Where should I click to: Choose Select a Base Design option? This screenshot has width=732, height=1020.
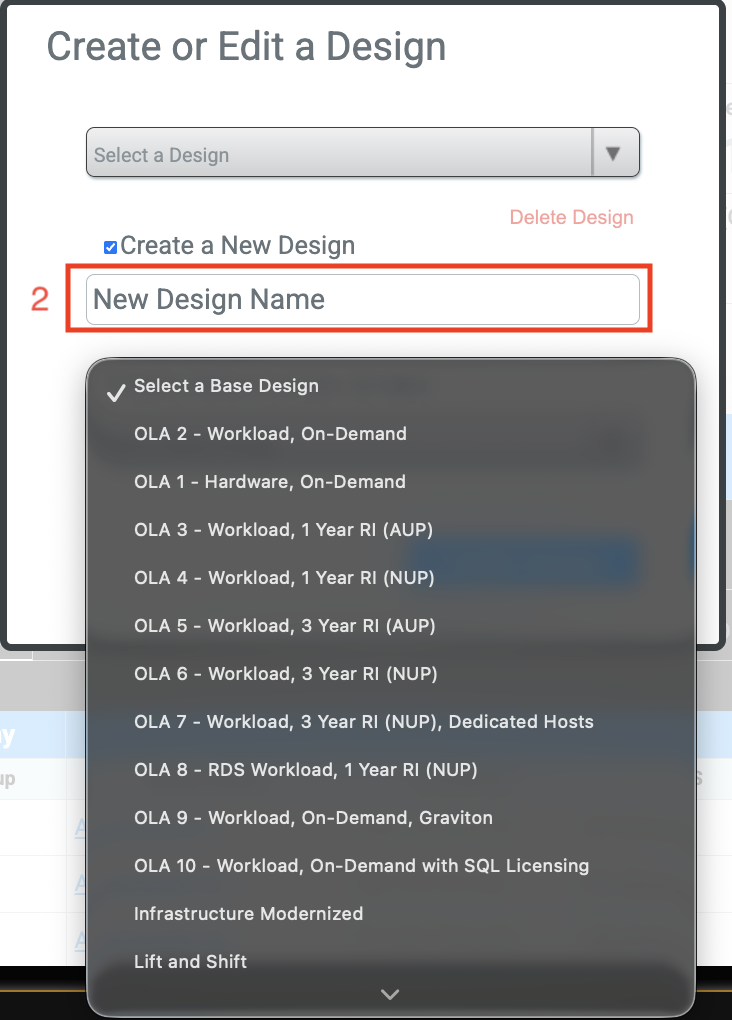click(226, 386)
